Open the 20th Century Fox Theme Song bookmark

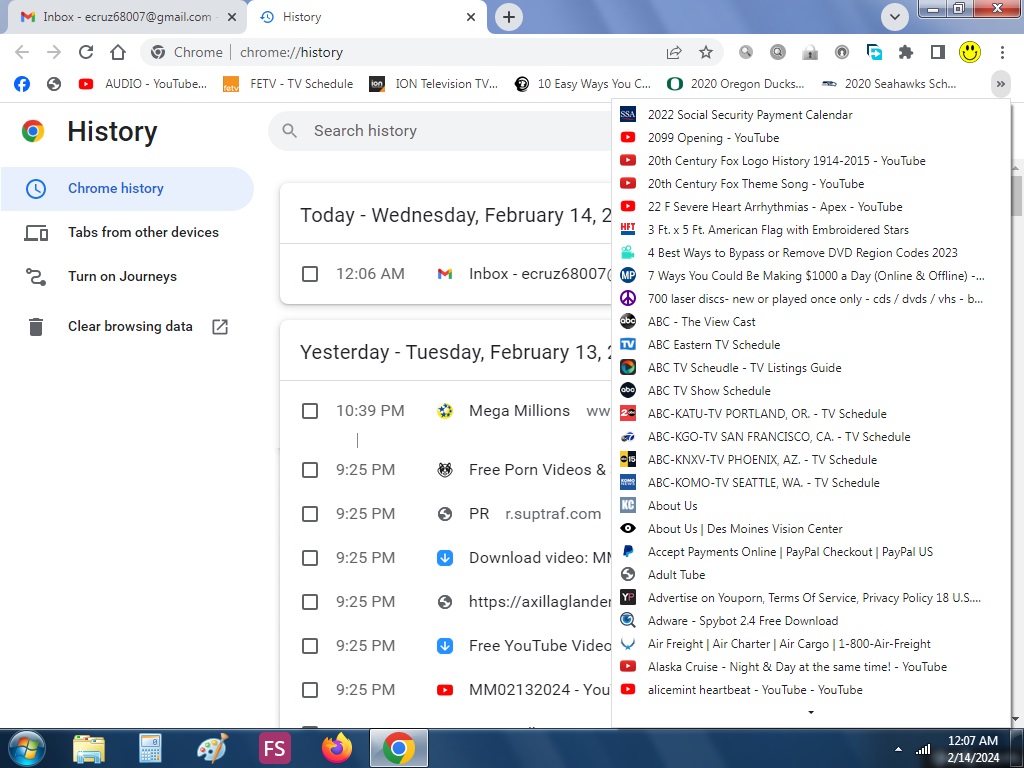(x=810, y=184)
